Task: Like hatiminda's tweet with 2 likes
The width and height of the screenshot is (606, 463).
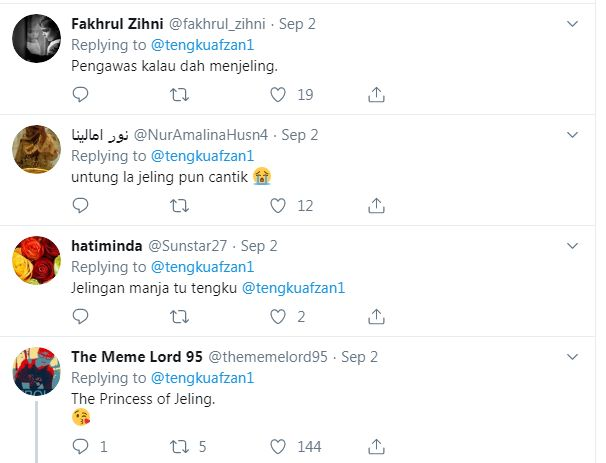Action: (279, 317)
